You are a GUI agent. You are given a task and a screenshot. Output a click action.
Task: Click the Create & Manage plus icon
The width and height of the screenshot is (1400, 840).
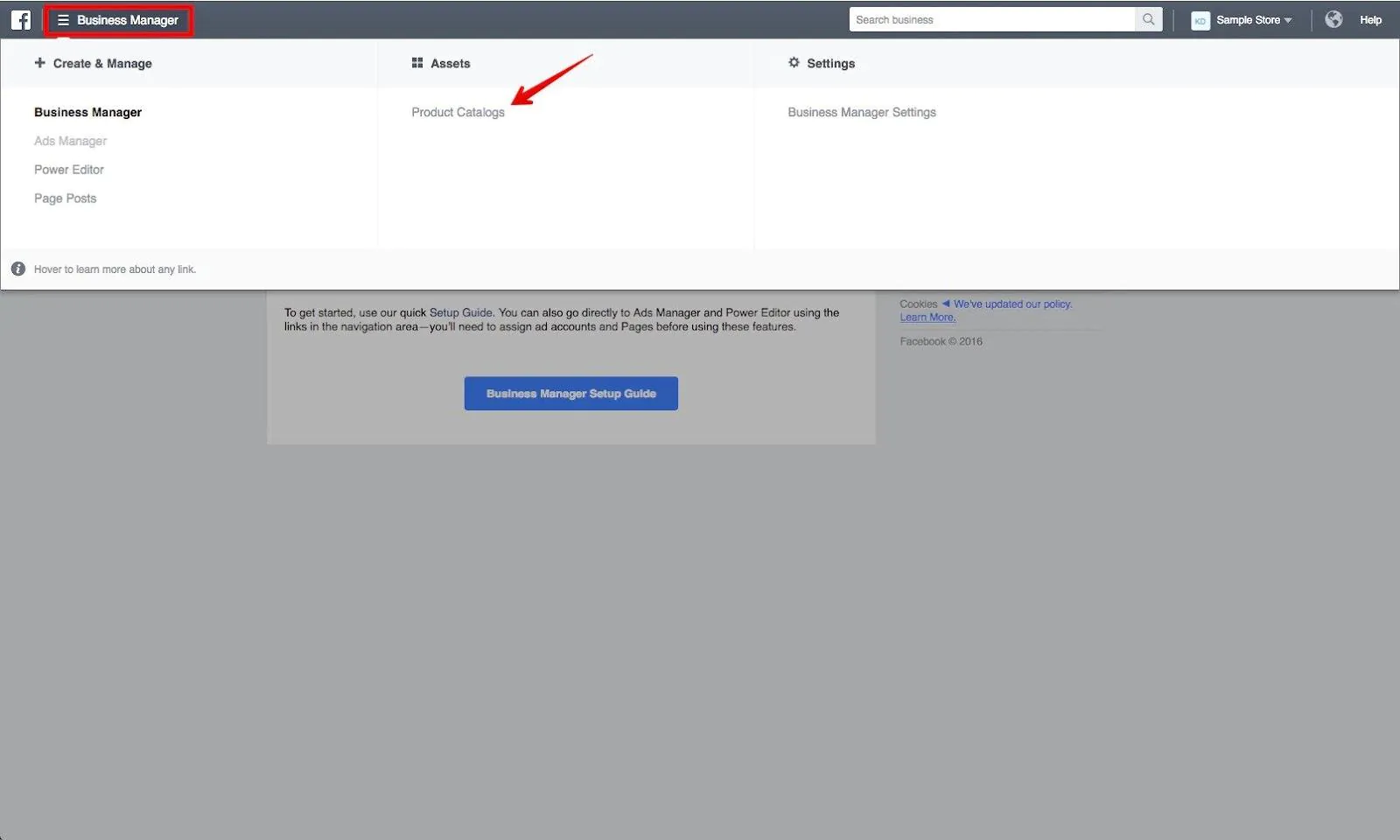[39, 63]
